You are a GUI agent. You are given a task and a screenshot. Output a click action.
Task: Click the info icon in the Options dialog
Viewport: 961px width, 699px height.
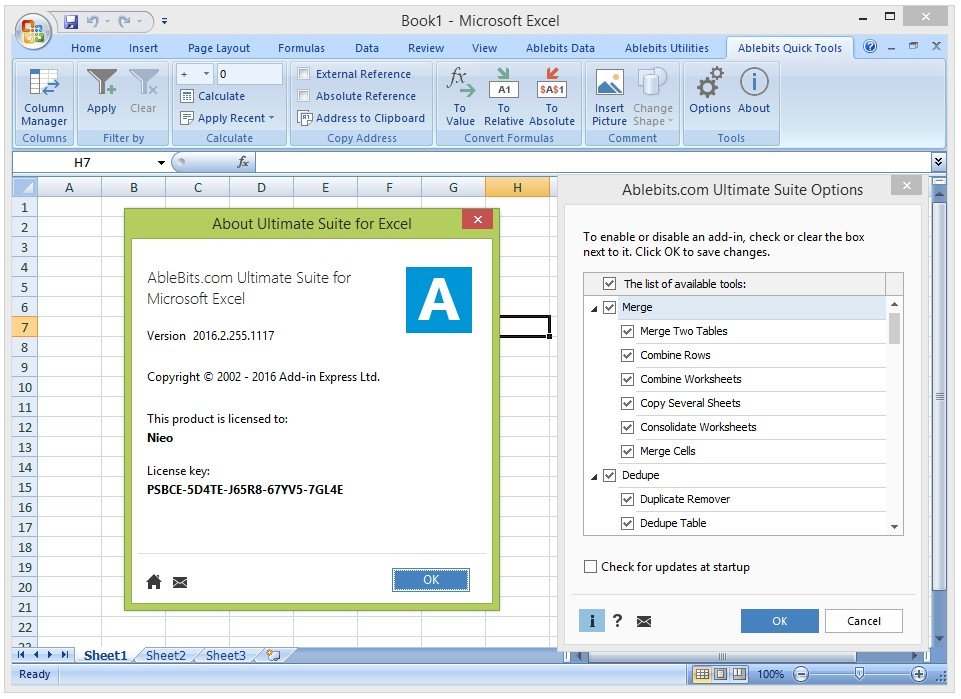coord(591,621)
